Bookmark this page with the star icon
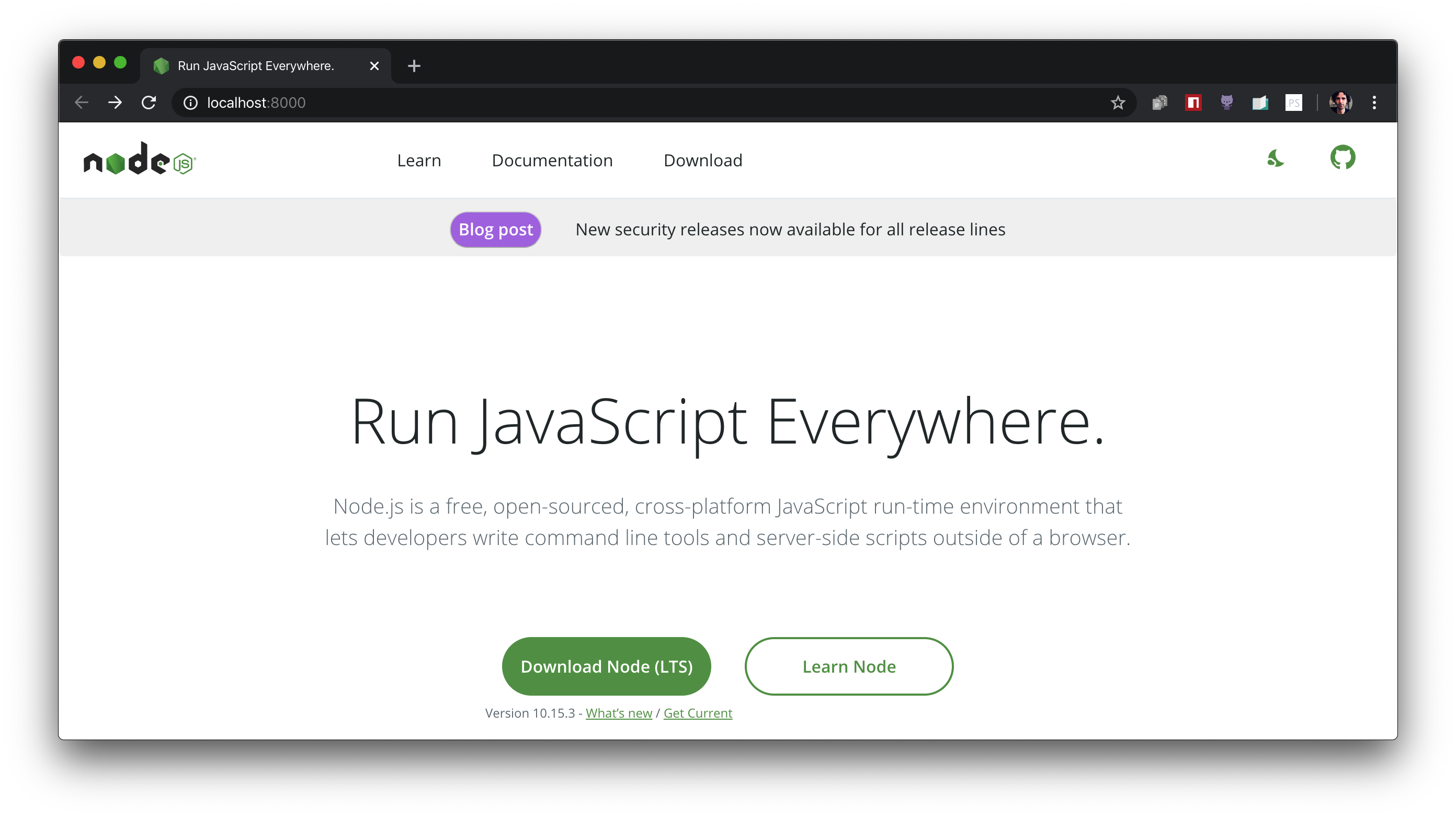Screen dimensions: 1456x817 (x=1118, y=103)
